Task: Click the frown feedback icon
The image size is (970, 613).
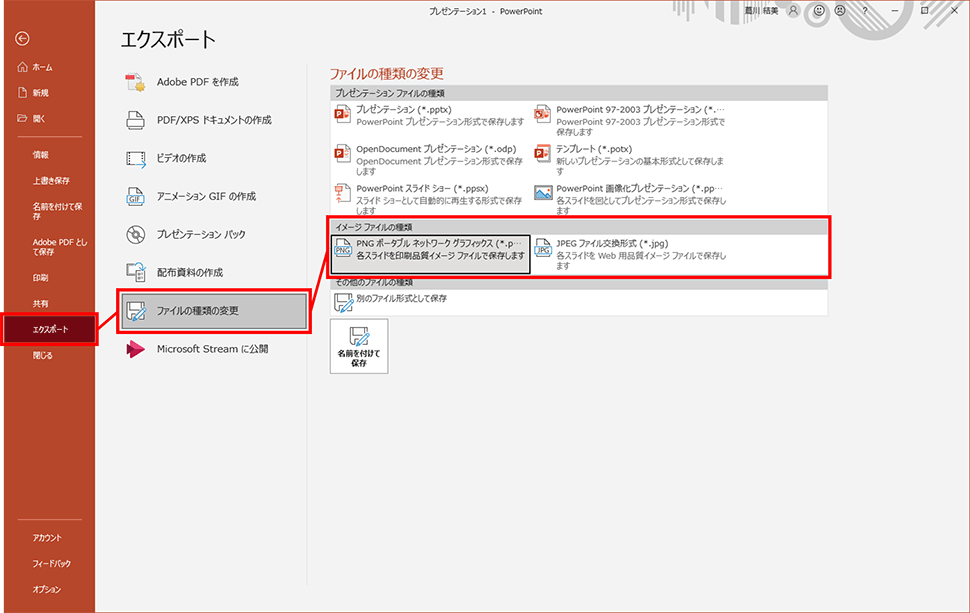Action: tap(839, 11)
